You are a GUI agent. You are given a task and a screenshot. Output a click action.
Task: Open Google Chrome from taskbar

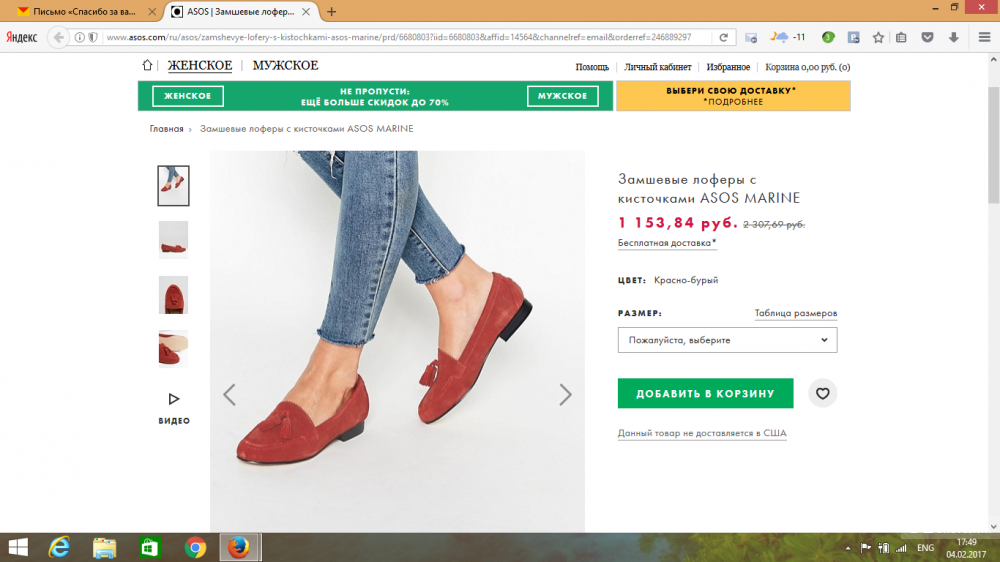pyautogui.click(x=195, y=547)
